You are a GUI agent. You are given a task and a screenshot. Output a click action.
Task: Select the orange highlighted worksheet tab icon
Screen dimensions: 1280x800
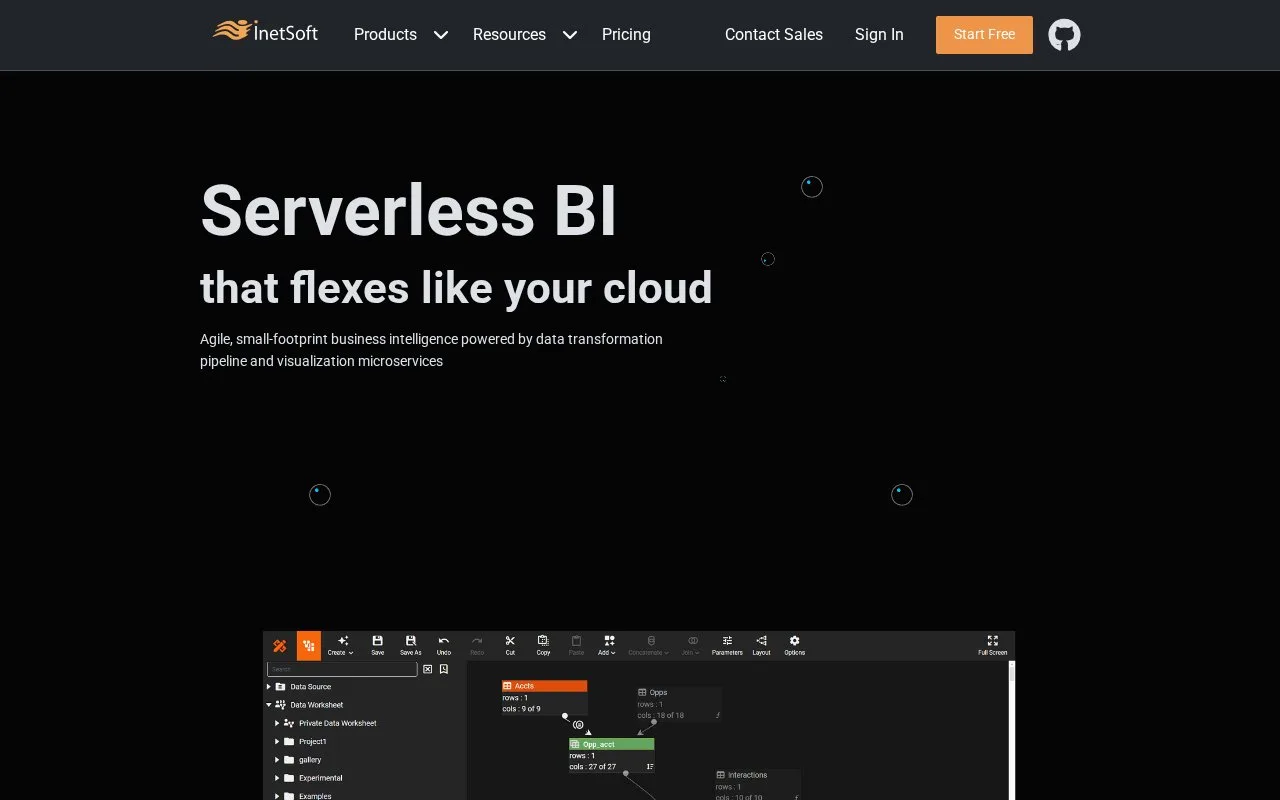(x=309, y=646)
